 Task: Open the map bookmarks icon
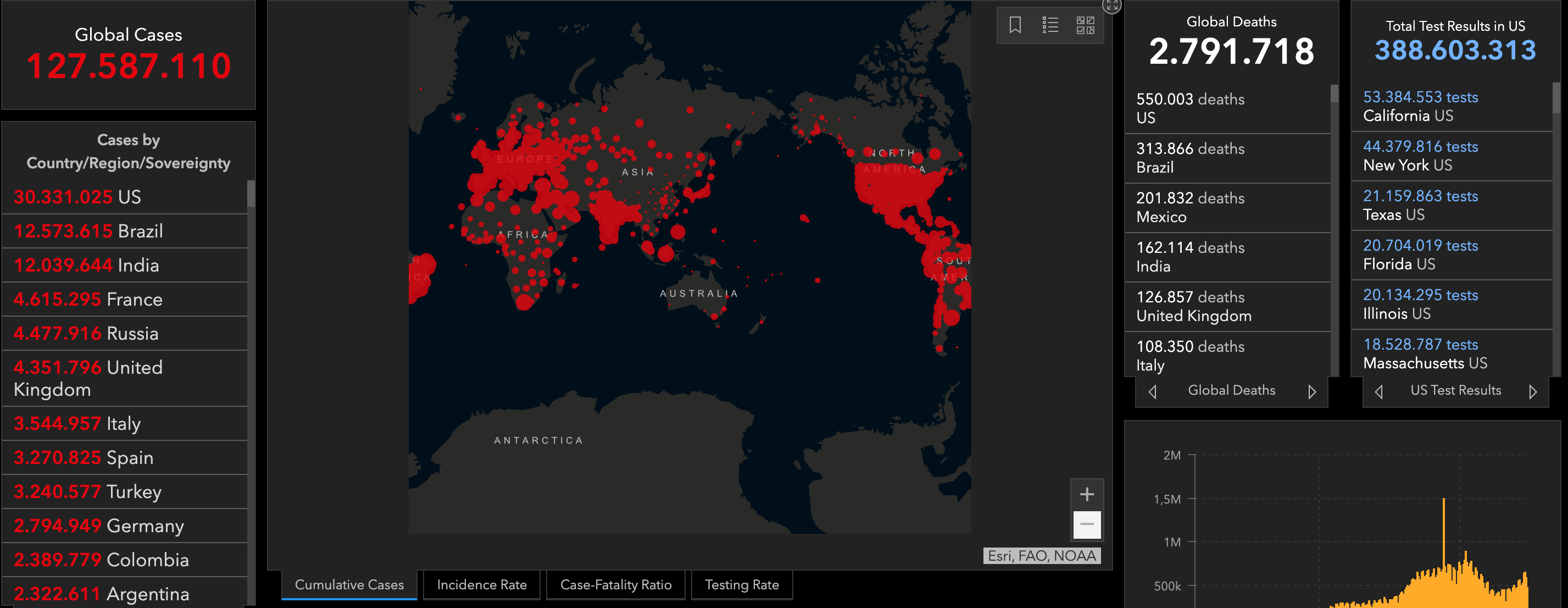click(x=1015, y=25)
